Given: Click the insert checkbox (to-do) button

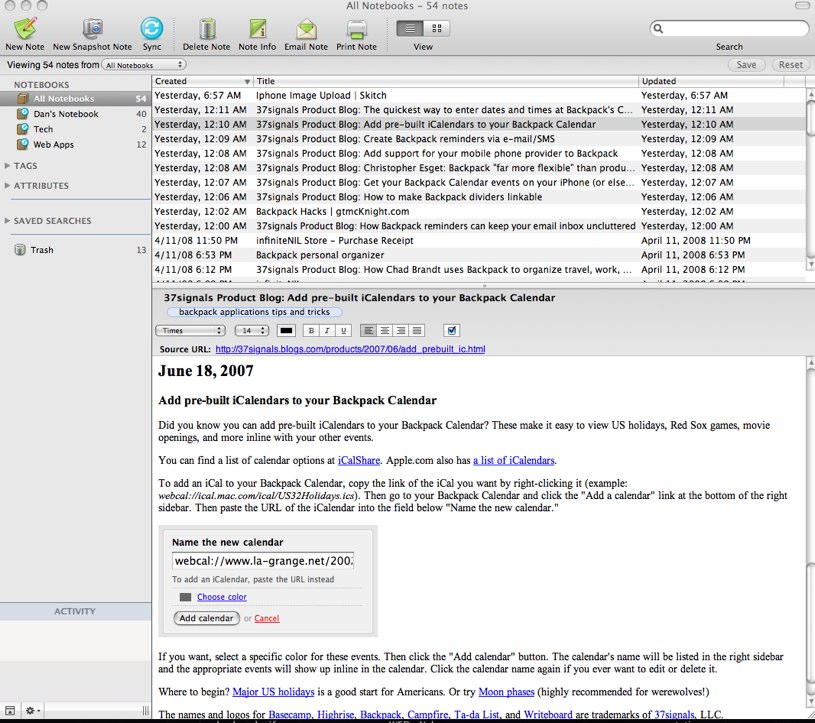Looking at the screenshot, I should 452,331.
